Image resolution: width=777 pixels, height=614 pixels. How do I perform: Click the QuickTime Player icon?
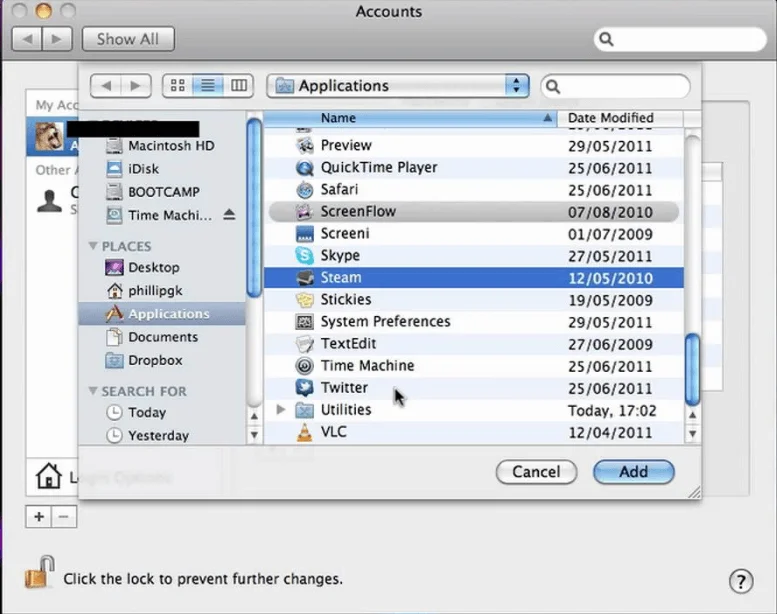click(305, 168)
